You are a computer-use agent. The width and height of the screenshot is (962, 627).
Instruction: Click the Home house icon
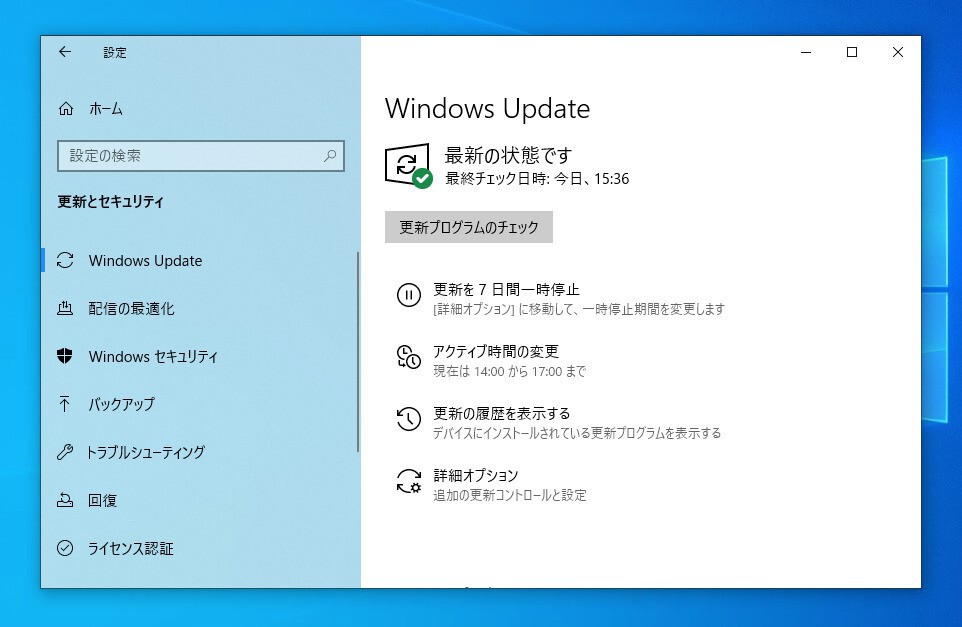click(66, 109)
